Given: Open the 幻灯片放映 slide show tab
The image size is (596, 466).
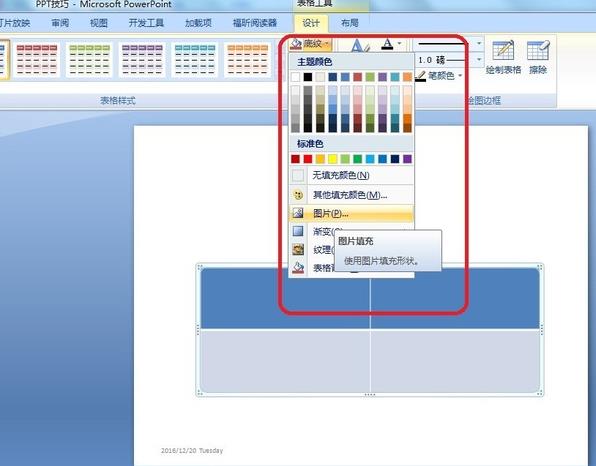Looking at the screenshot, I should pyautogui.click(x=14, y=23).
